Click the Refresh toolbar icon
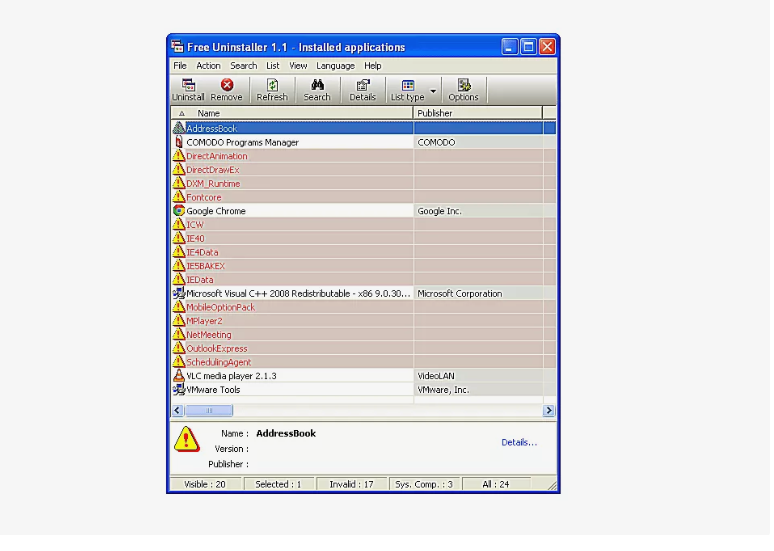The height and width of the screenshot is (551, 774). tap(272, 85)
